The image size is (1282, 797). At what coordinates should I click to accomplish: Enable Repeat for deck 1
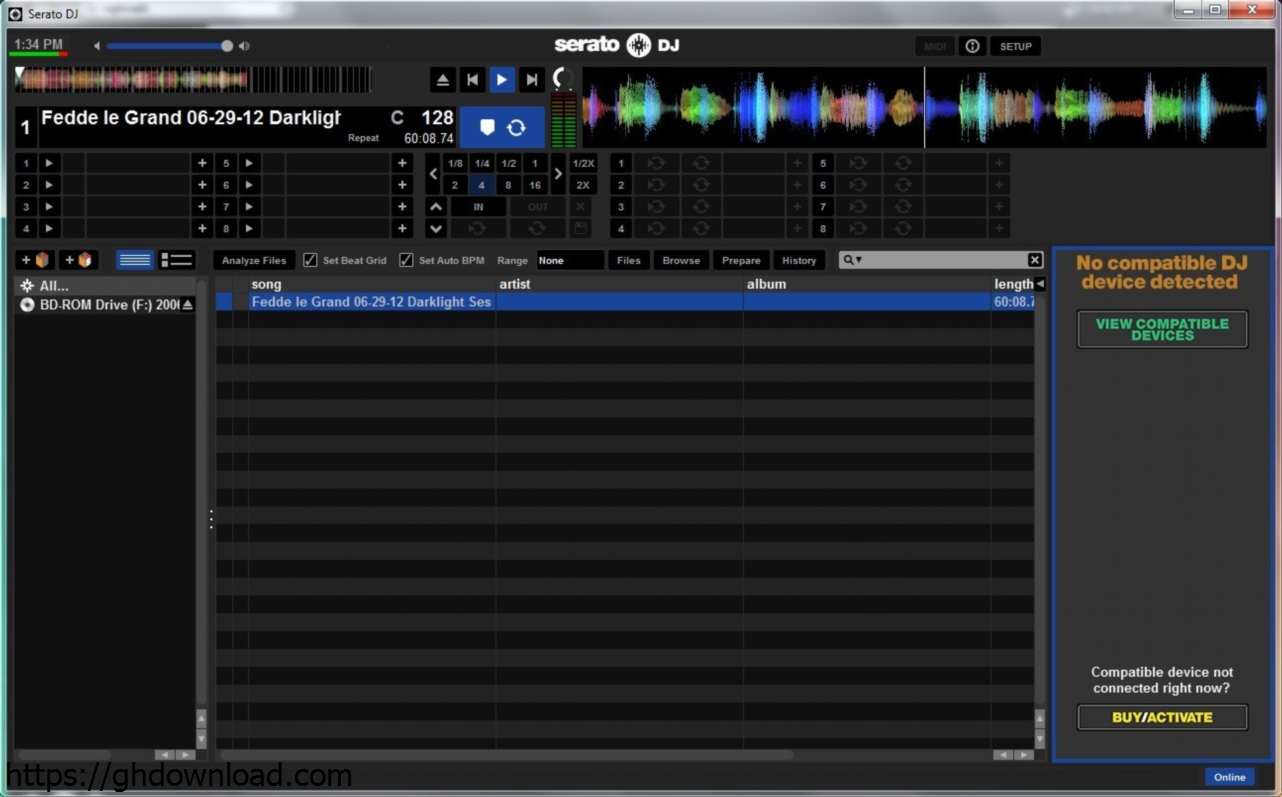[363, 139]
